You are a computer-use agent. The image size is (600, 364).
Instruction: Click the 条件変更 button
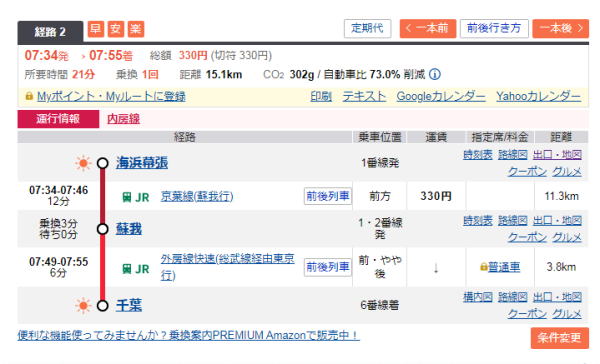(559, 338)
